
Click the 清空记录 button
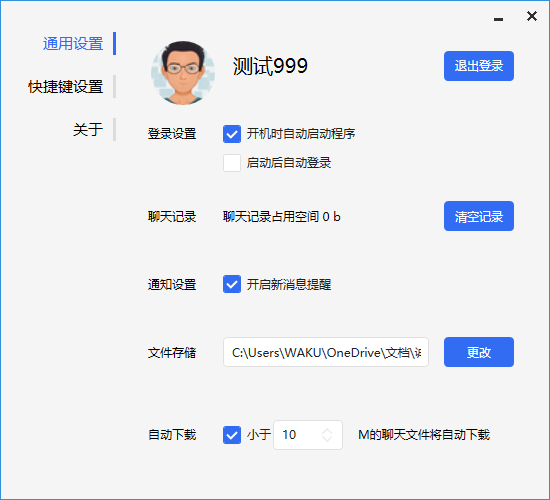pos(479,216)
